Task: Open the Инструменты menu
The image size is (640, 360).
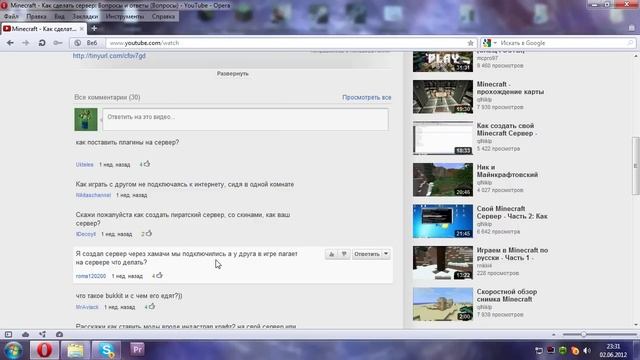Action: click(x=124, y=16)
